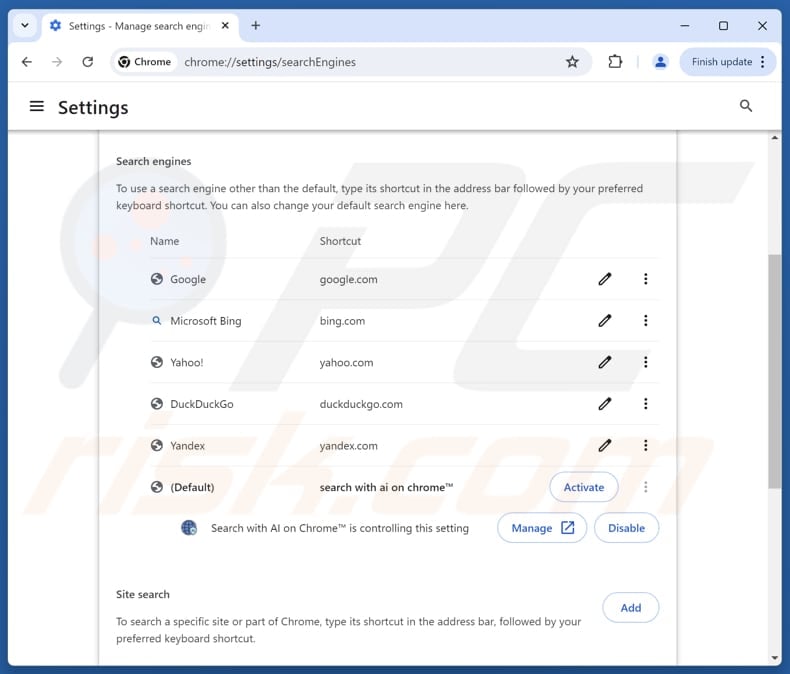The height and width of the screenshot is (674, 790).
Task: Edit the DuckDuckGo search engine
Action: click(x=605, y=403)
